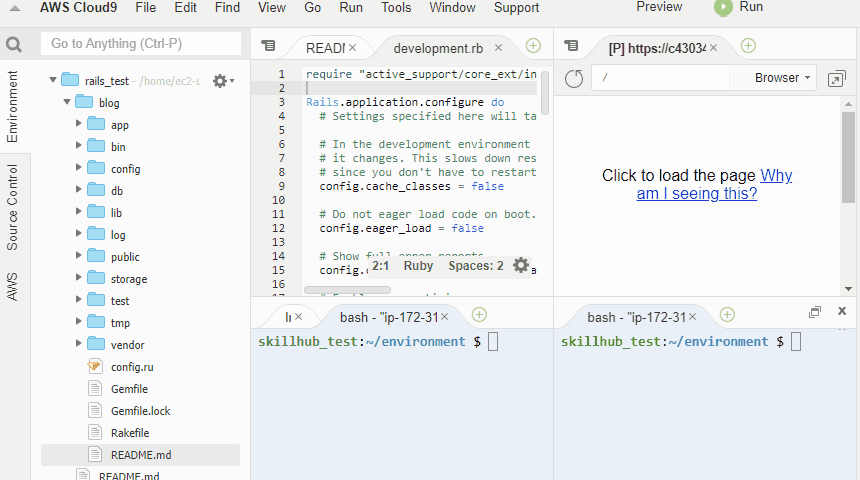Click the preview URL path field
The image size is (860, 480).
click(660, 78)
